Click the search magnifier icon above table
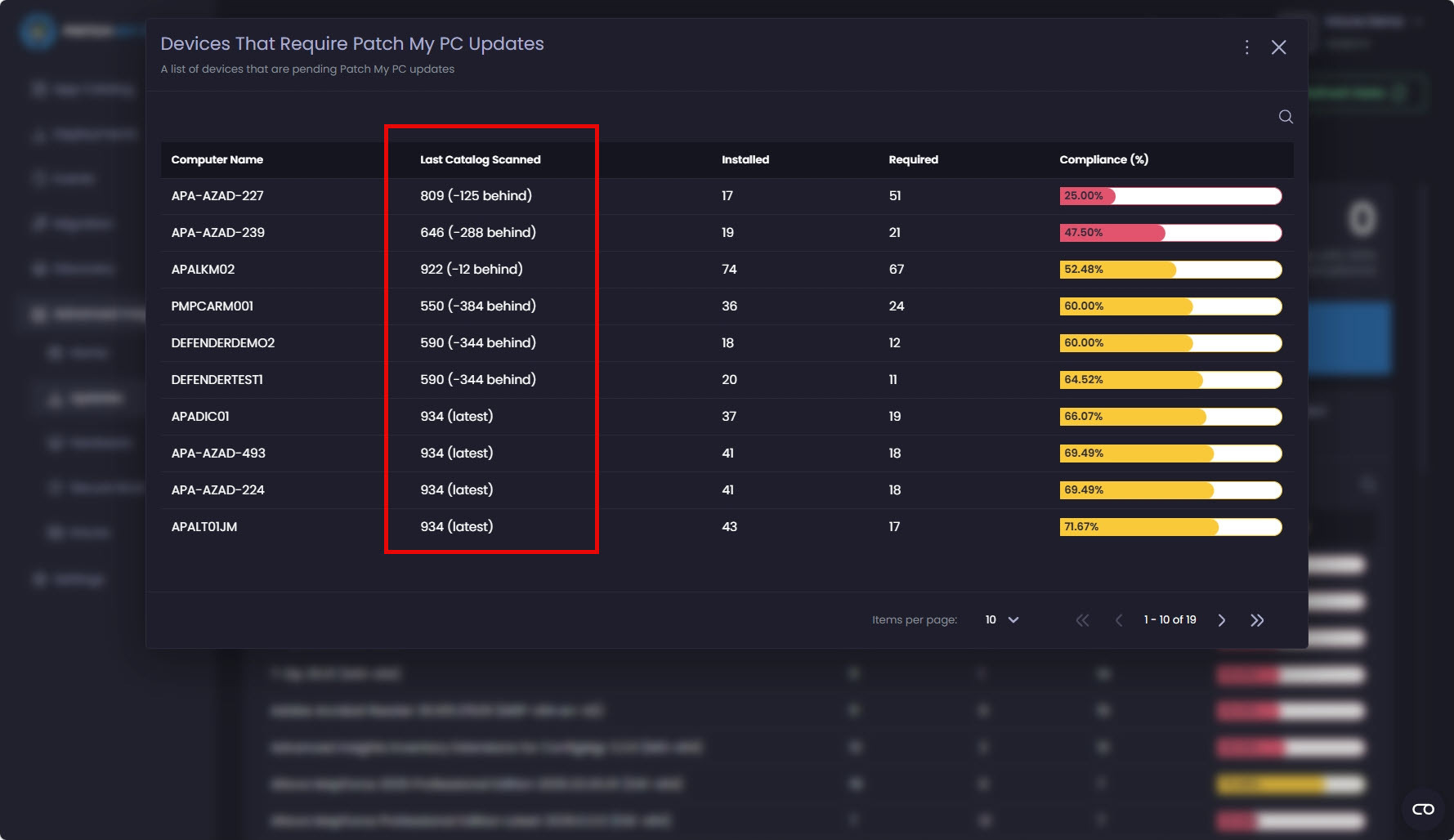This screenshot has width=1454, height=840. pos(1286,117)
